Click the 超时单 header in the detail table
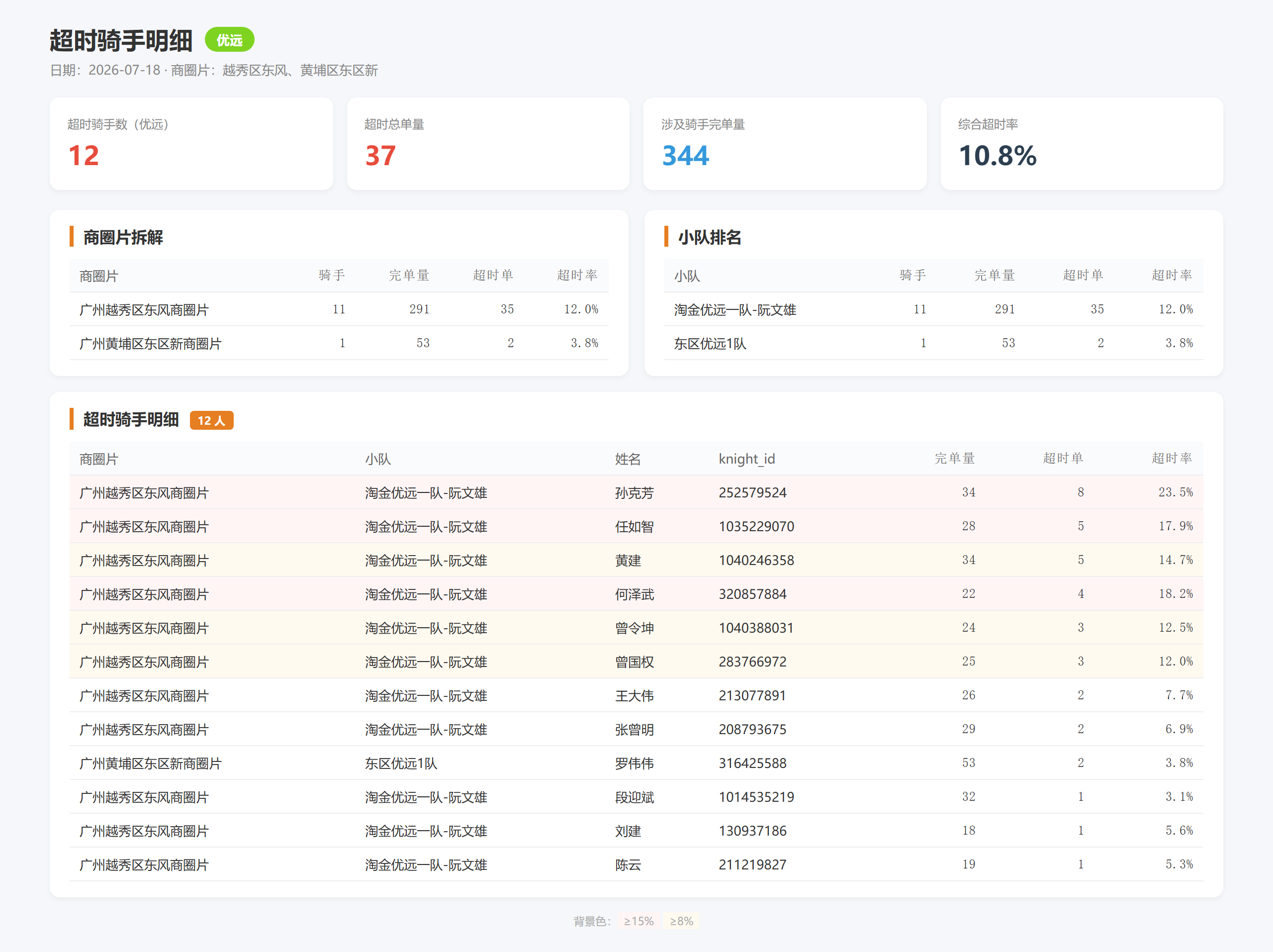The height and width of the screenshot is (952, 1273). 1063,458
